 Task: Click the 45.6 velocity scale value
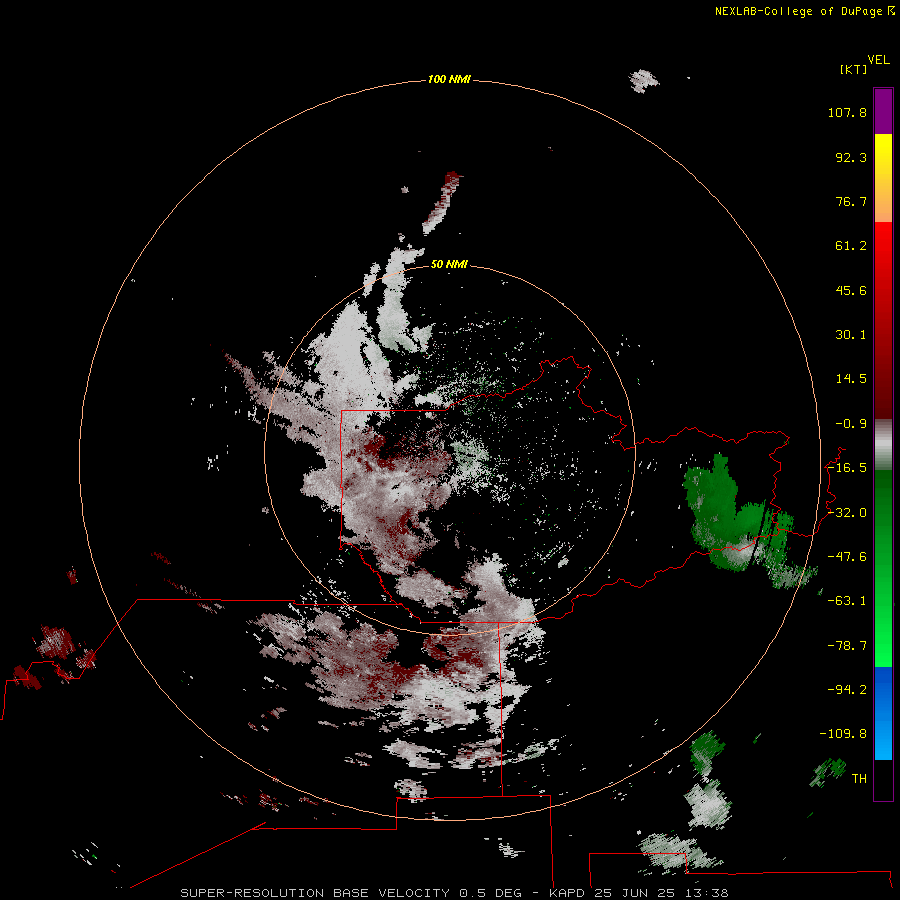851,290
